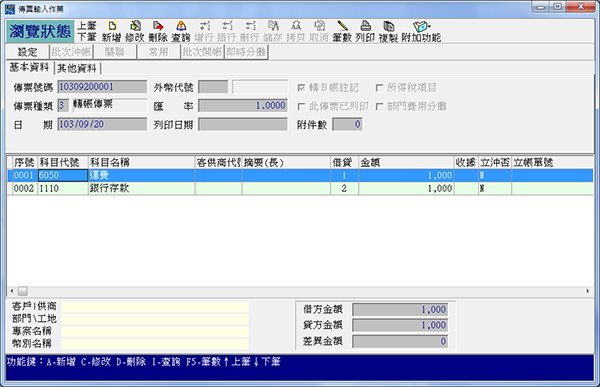This screenshot has width=600, height=387.
Task: Open the 查詢 (Query) tool
Action: coord(181,31)
